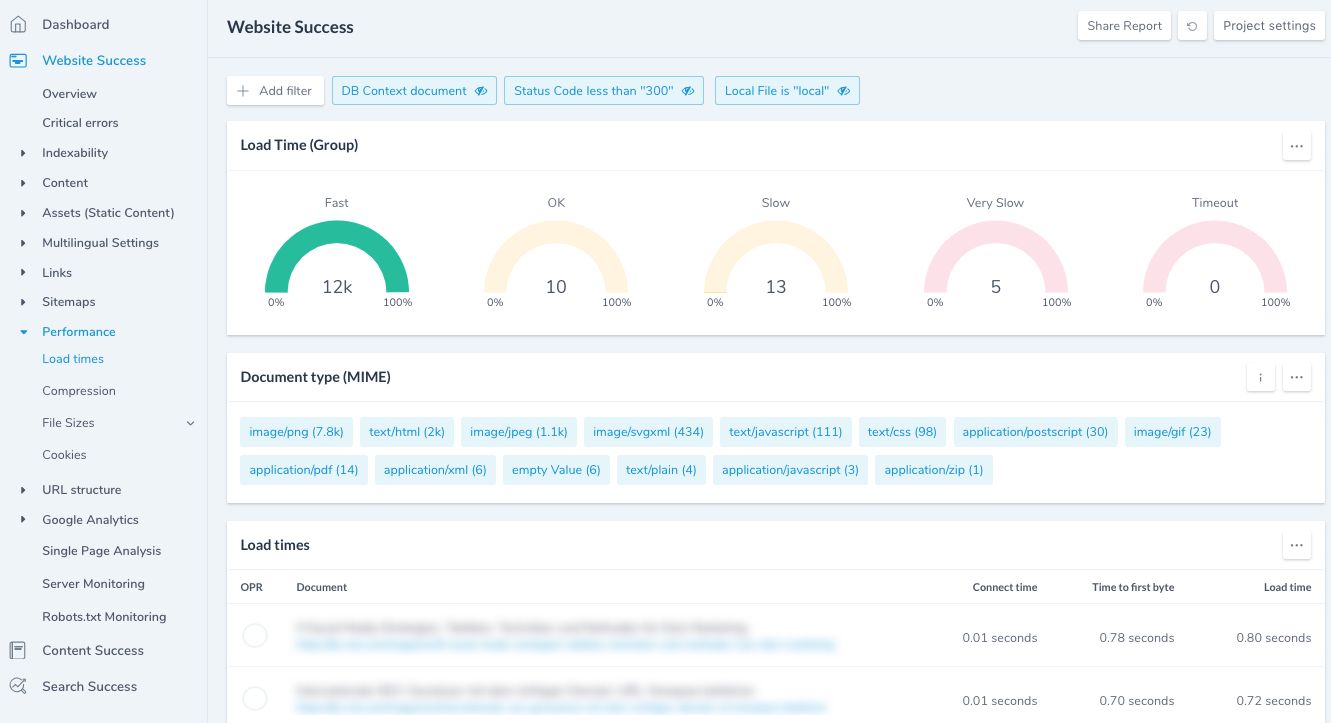Image resolution: width=1331 pixels, height=723 pixels.
Task: Open the Load Time (Group) options ellipsis
Action: pos(1297,146)
